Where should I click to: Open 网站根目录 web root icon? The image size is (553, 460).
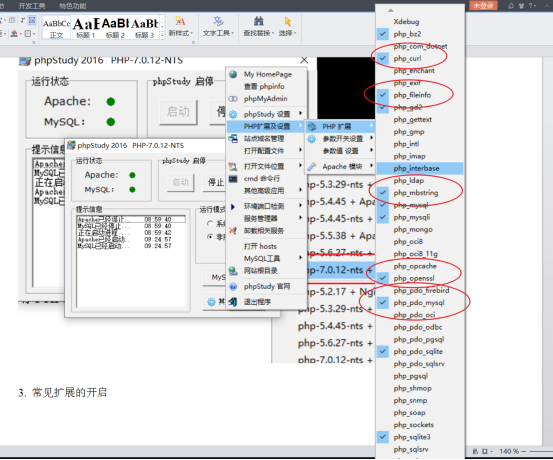coord(233,271)
